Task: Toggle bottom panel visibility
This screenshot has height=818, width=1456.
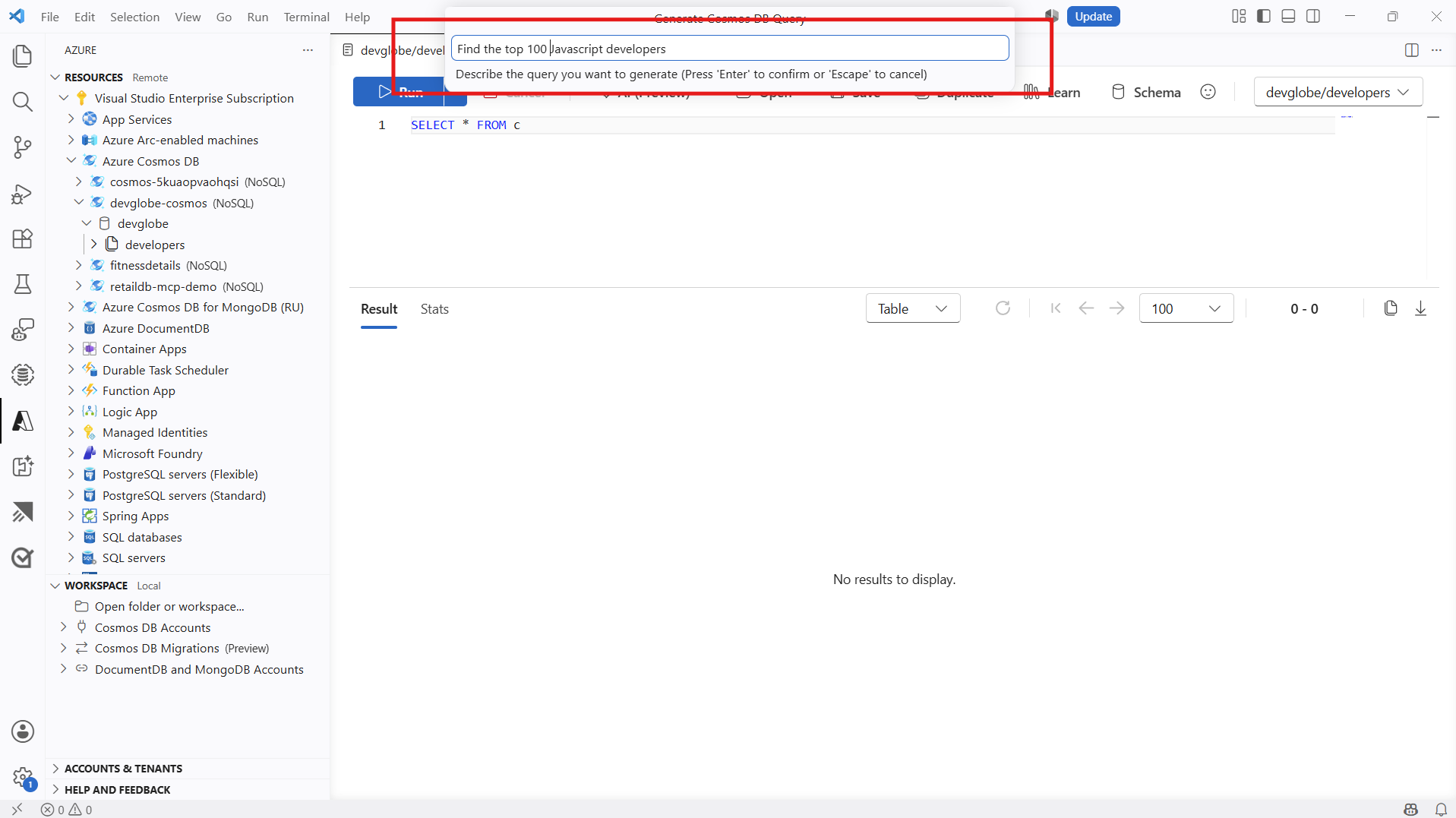Action: pyautogui.click(x=1288, y=16)
